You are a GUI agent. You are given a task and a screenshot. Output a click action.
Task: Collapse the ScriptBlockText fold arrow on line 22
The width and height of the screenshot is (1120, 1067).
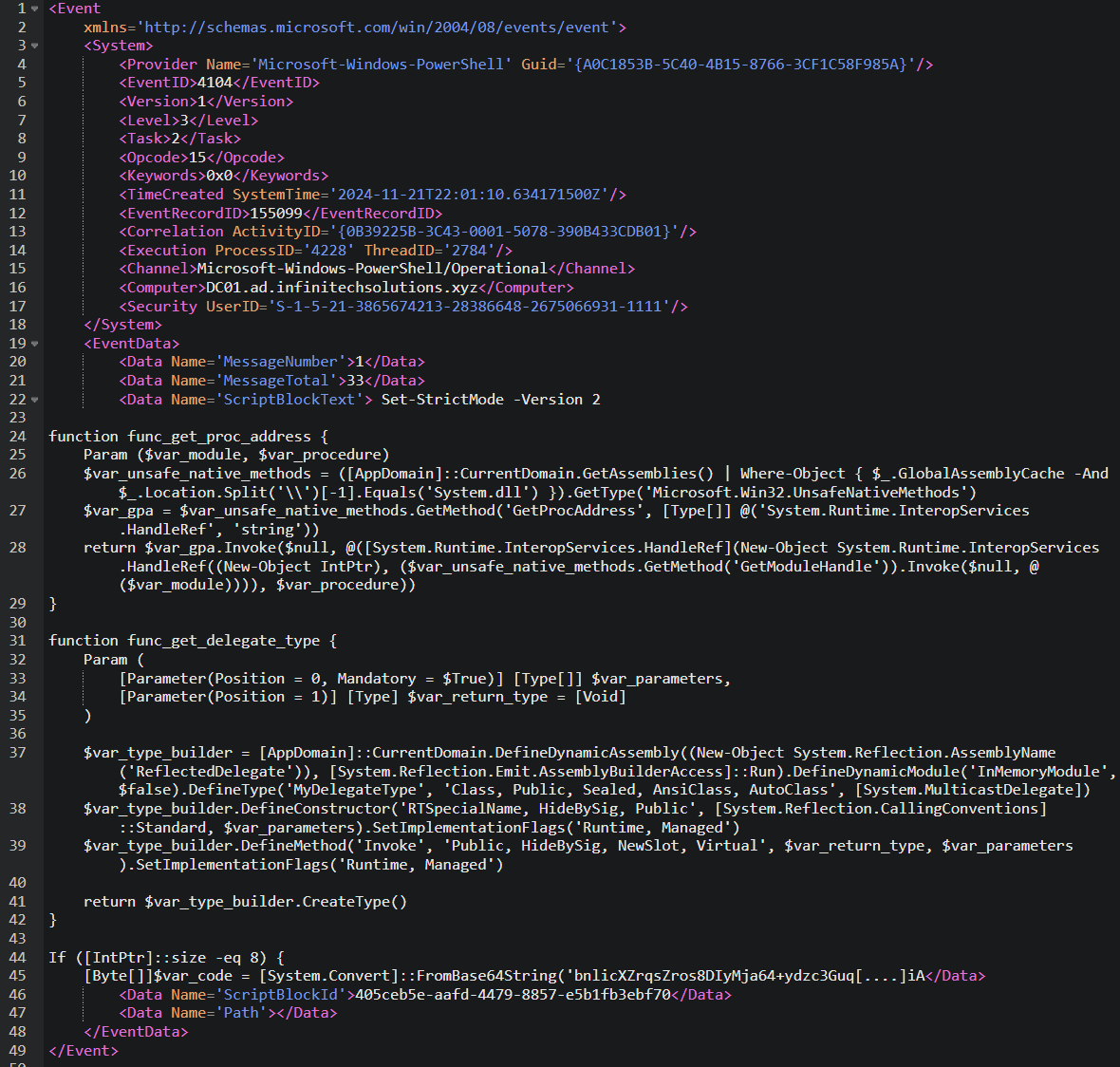pos(34,400)
